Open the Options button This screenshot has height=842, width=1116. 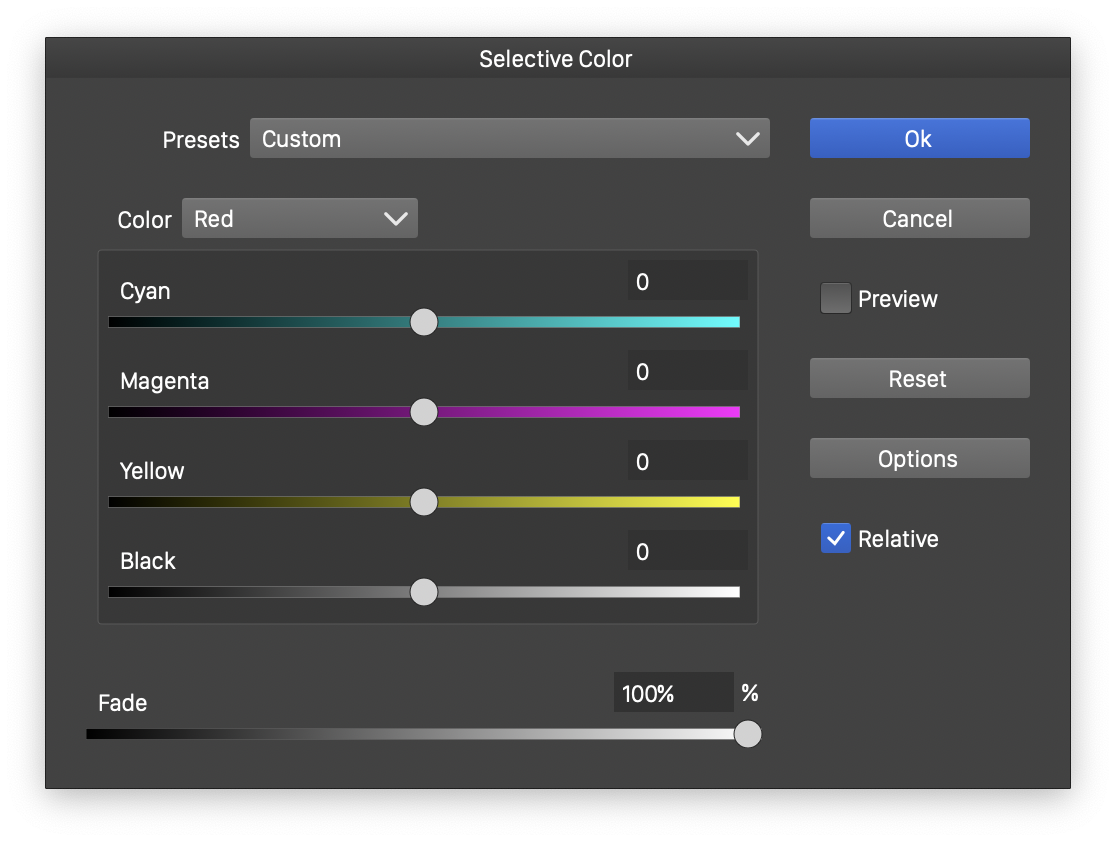[x=918, y=459]
